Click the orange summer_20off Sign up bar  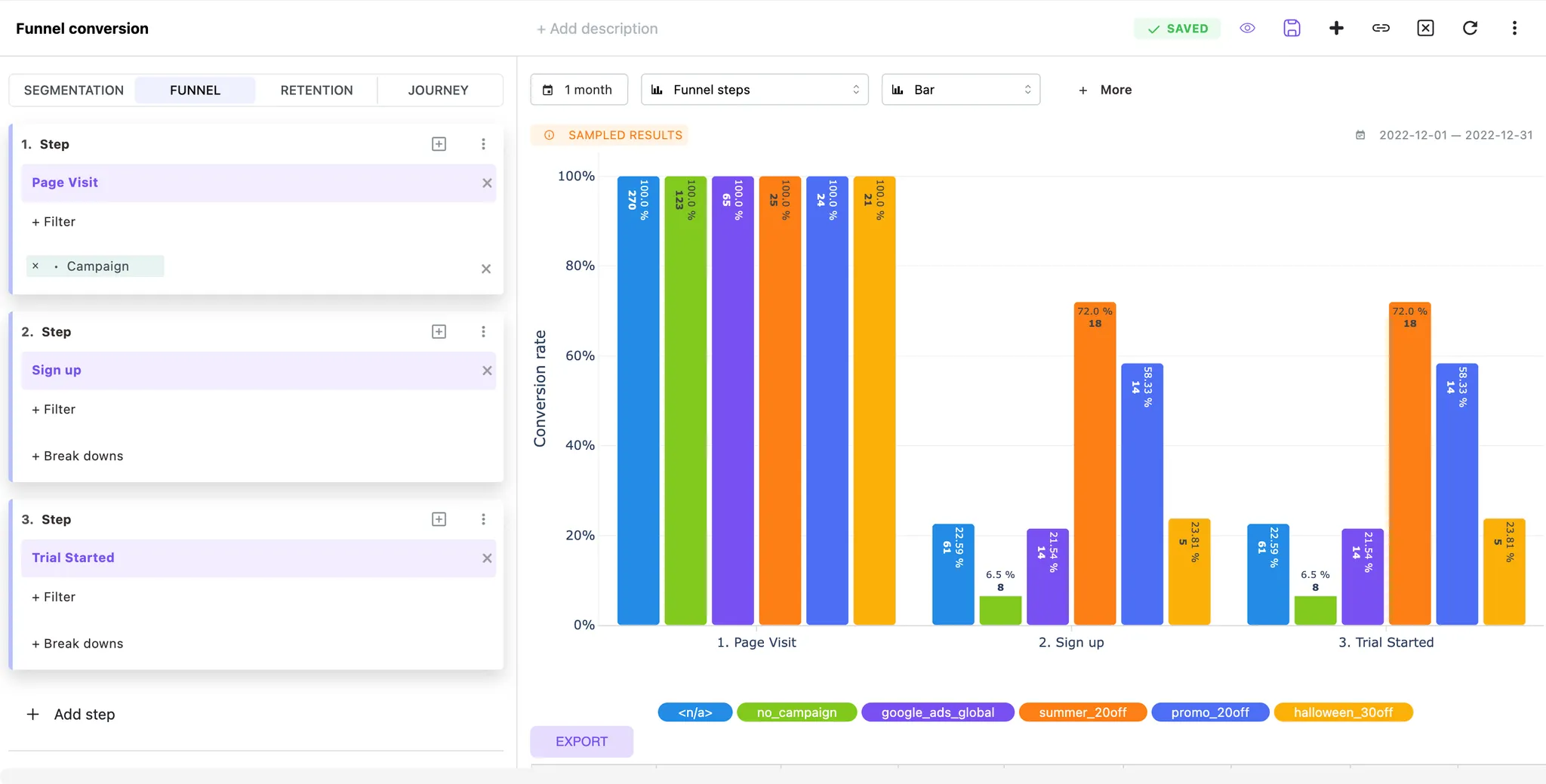(1095, 468)
